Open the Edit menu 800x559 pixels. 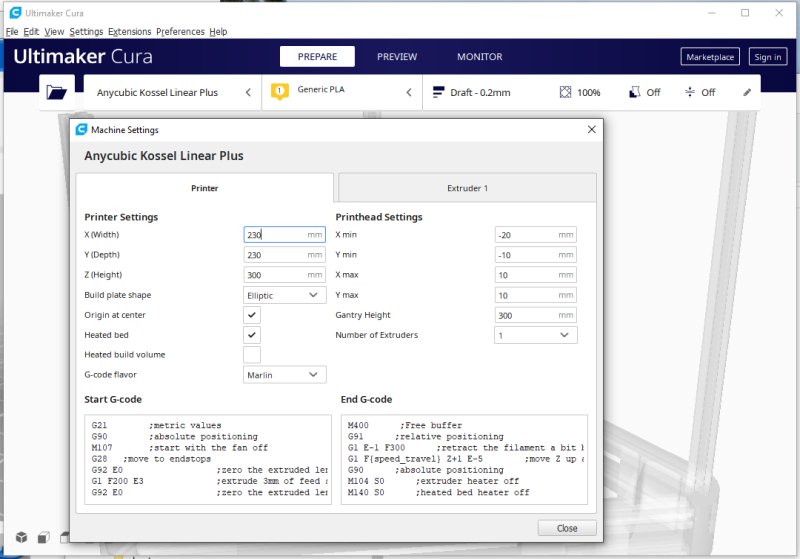(31, 32)
